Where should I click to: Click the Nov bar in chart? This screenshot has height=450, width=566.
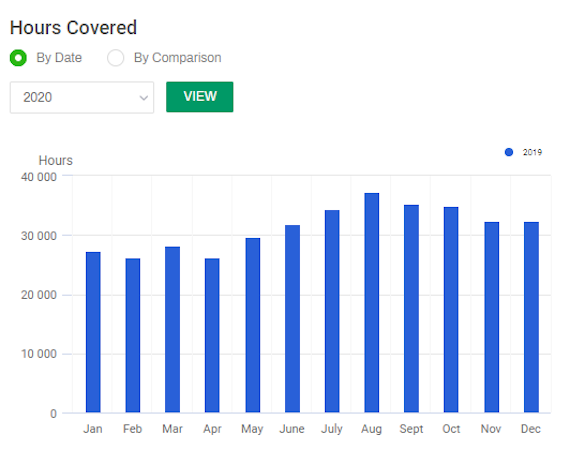[492, 317]
